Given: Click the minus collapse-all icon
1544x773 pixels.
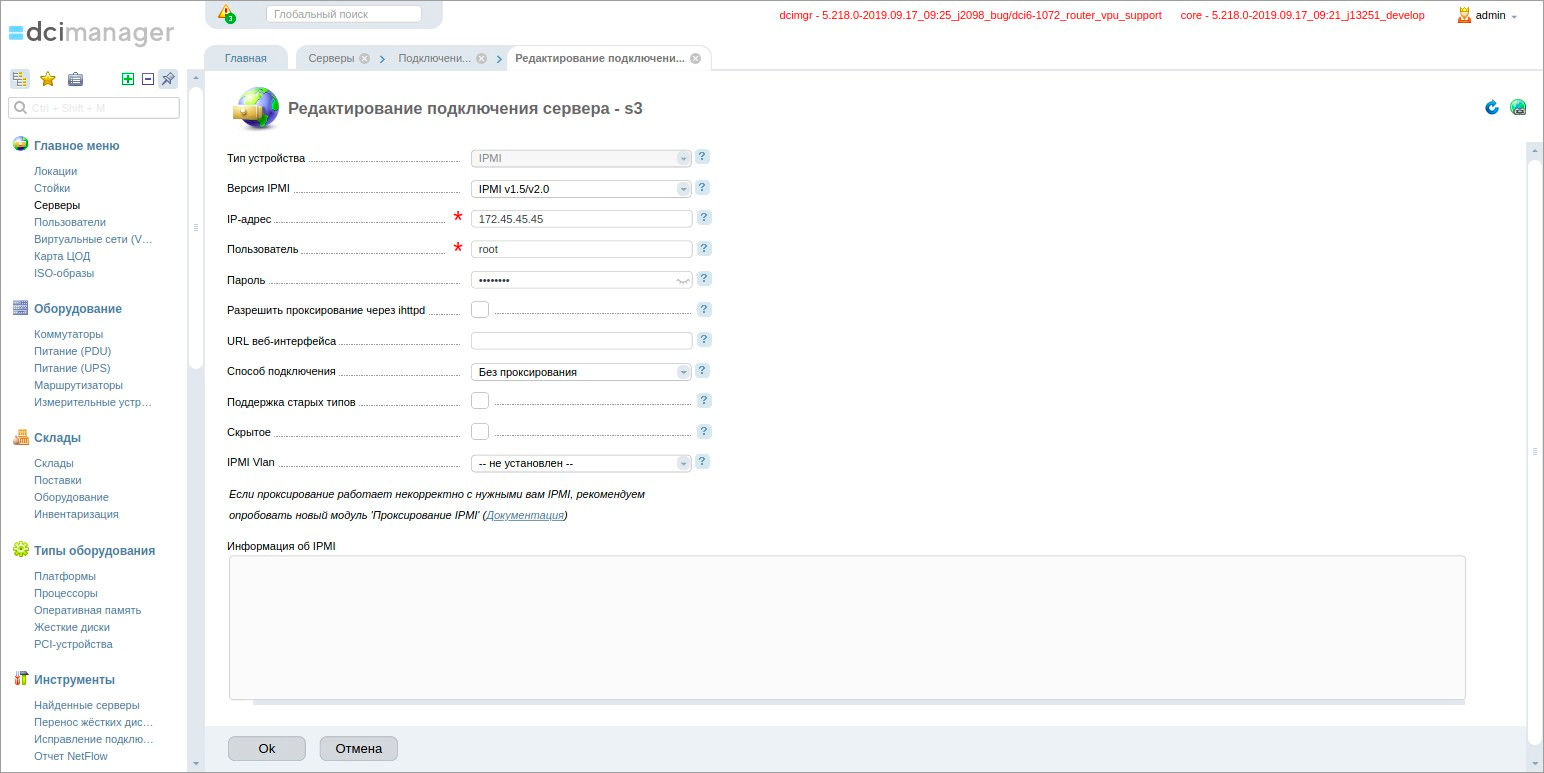Looking at the screenshot, I should [x=147, y=78].
